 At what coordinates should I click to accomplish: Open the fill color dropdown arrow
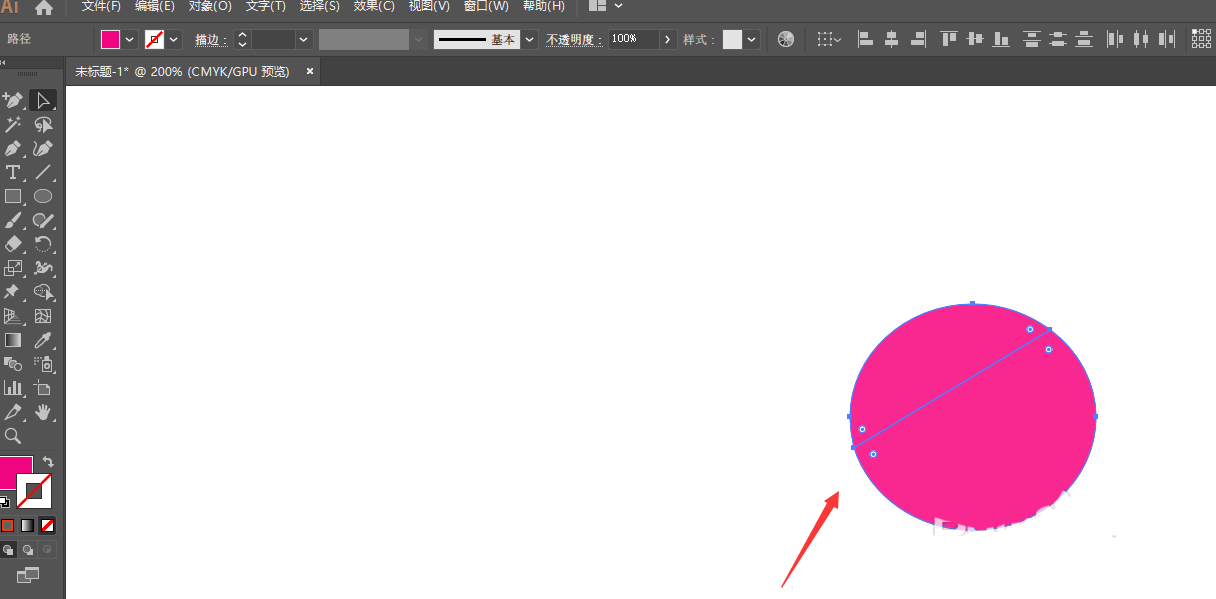point(130,39)
